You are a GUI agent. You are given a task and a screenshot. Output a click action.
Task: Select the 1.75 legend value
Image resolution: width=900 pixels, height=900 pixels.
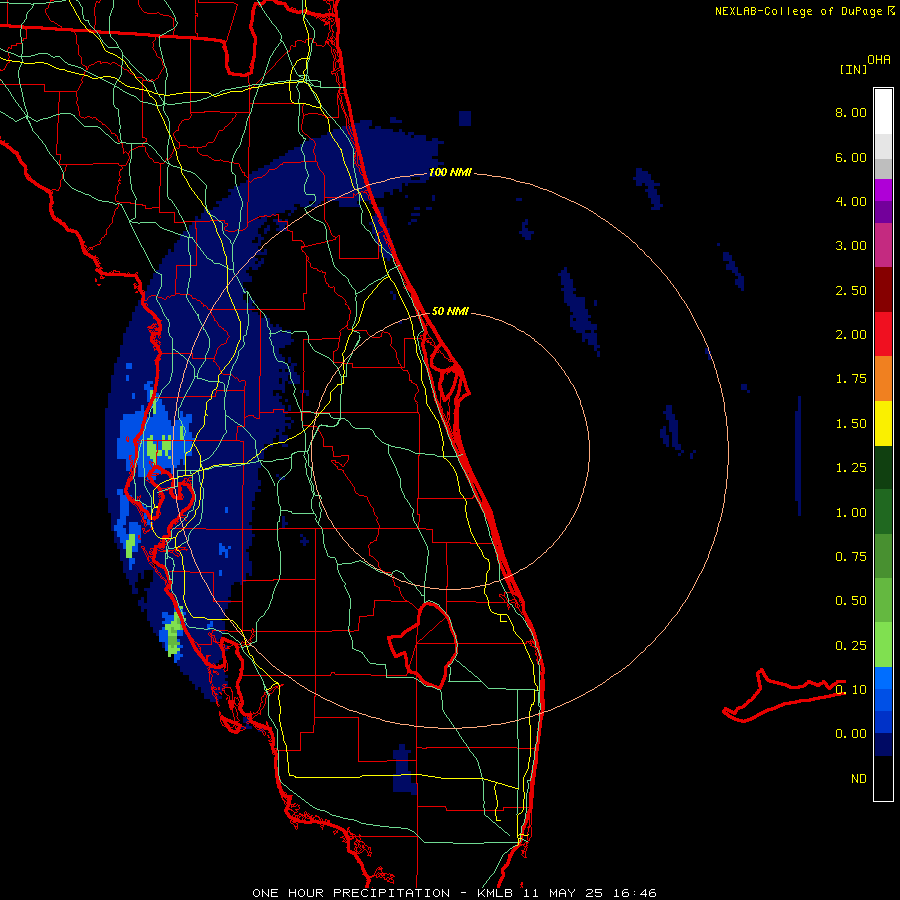pos(851,379)
